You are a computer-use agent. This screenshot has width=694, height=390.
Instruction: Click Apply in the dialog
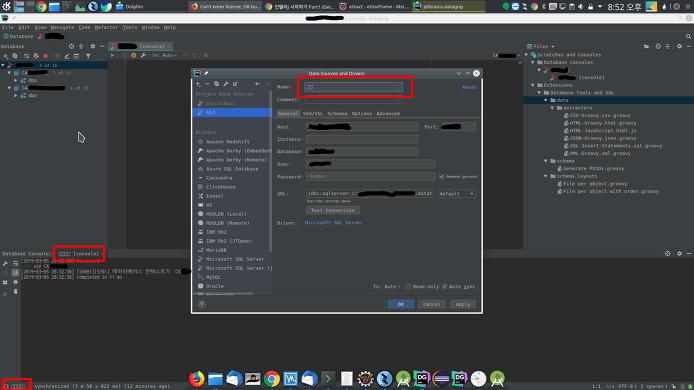[x=463, y=304]
